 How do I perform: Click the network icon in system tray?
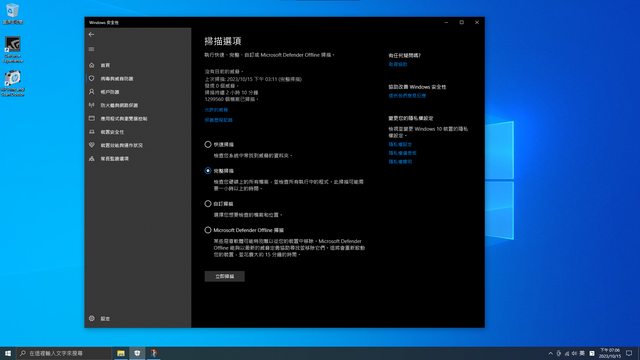[567, 353]
